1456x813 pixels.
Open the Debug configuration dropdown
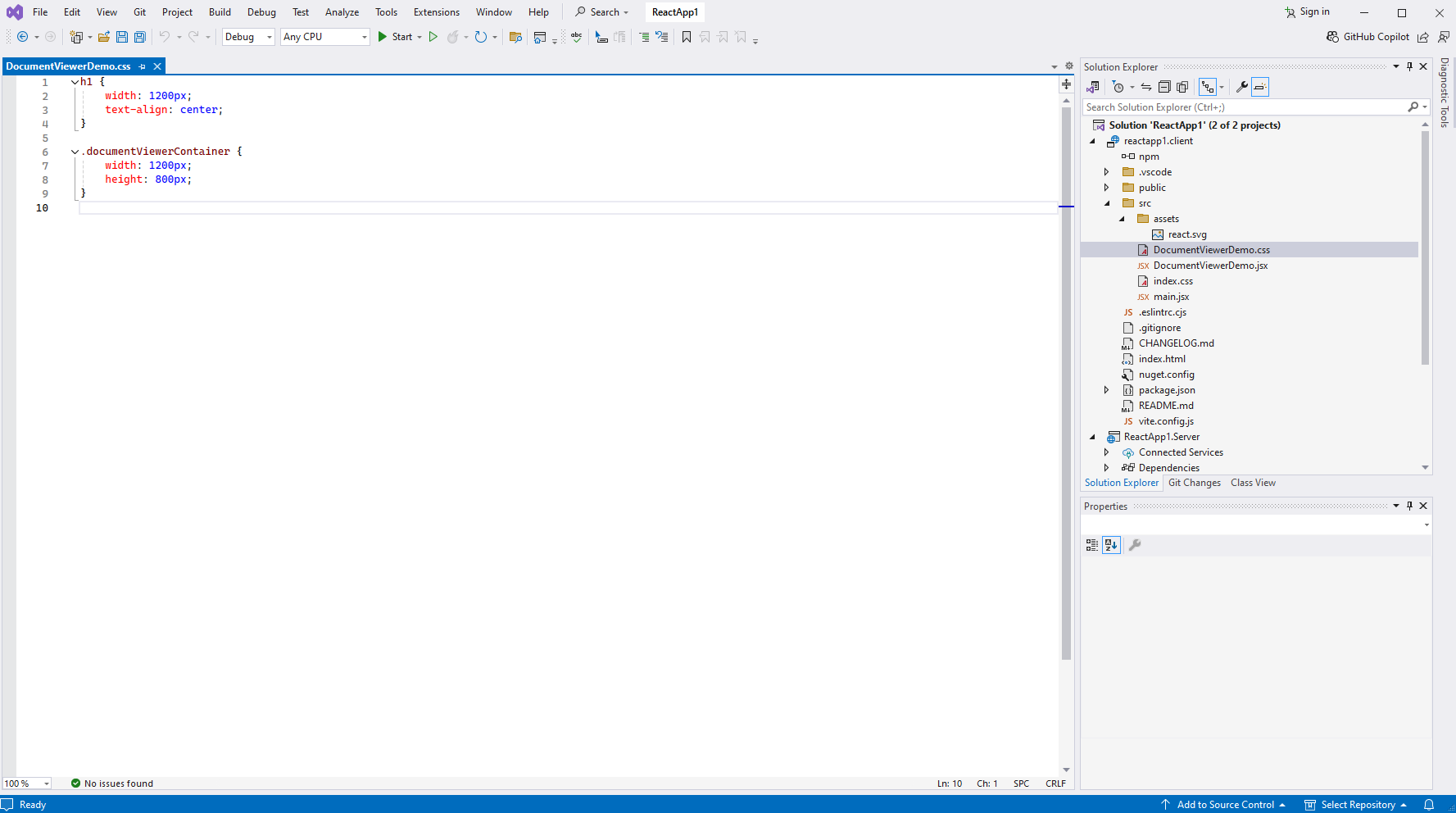click(x=248, y=37)
